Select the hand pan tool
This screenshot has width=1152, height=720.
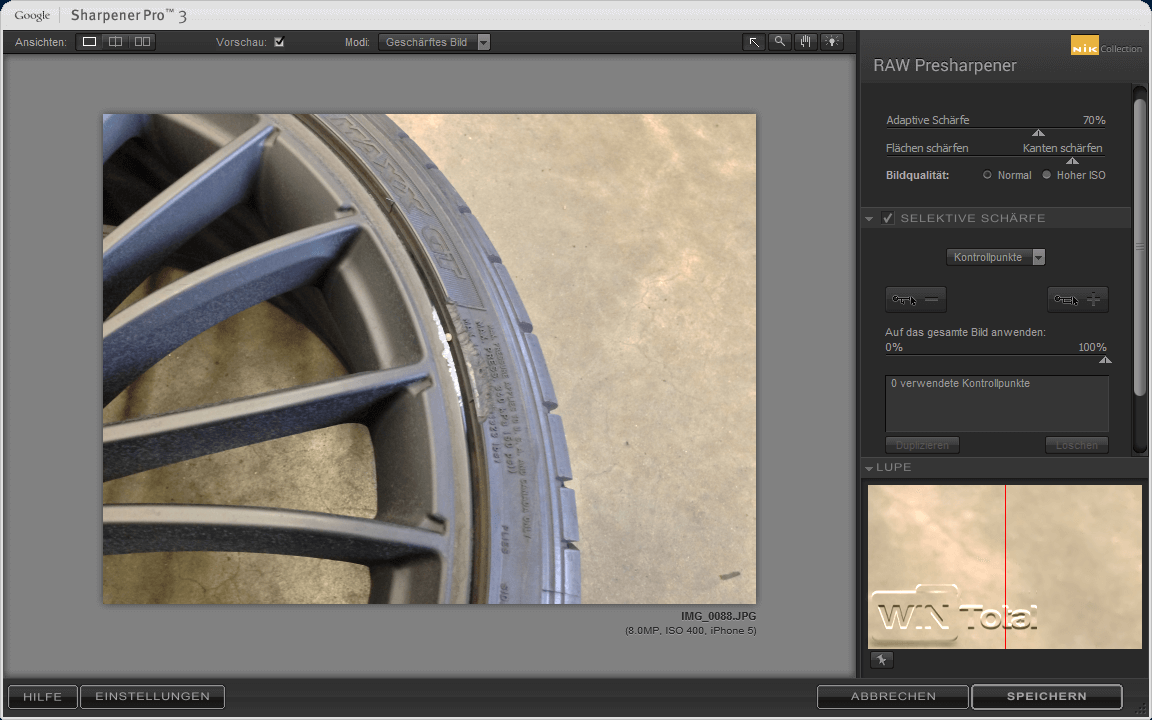[x=806, y=42]
